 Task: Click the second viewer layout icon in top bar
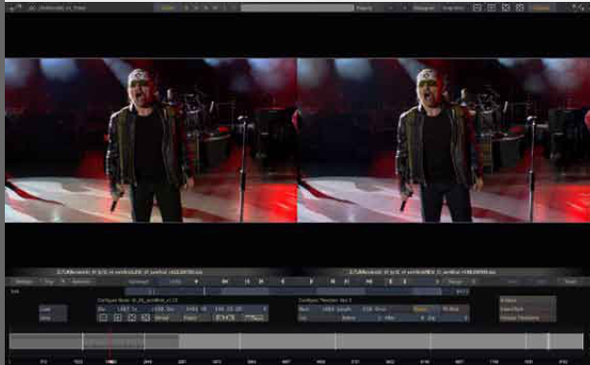(491, 8)
